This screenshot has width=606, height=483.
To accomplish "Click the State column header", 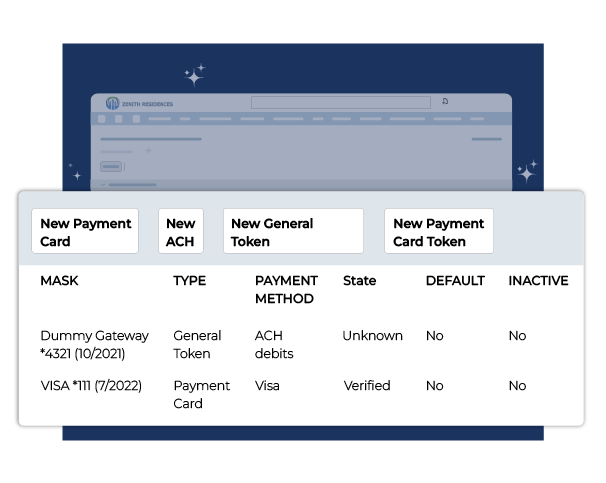I will click(x=359, y=281).
